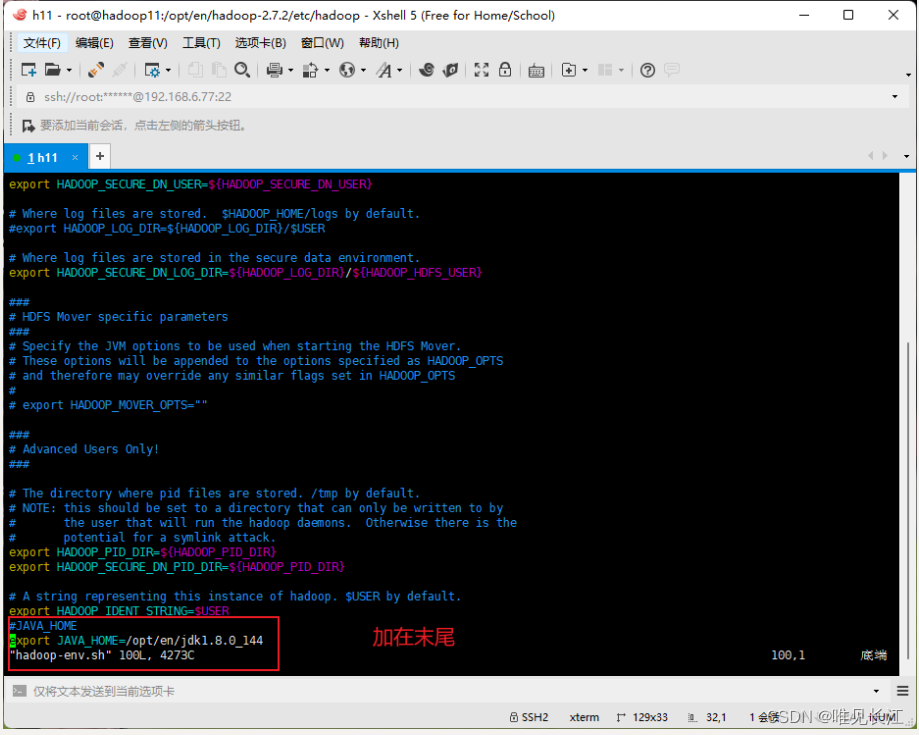
Task: Open the keyboard mapping icon
Action: pyautogui.click(x=536, y=71)
